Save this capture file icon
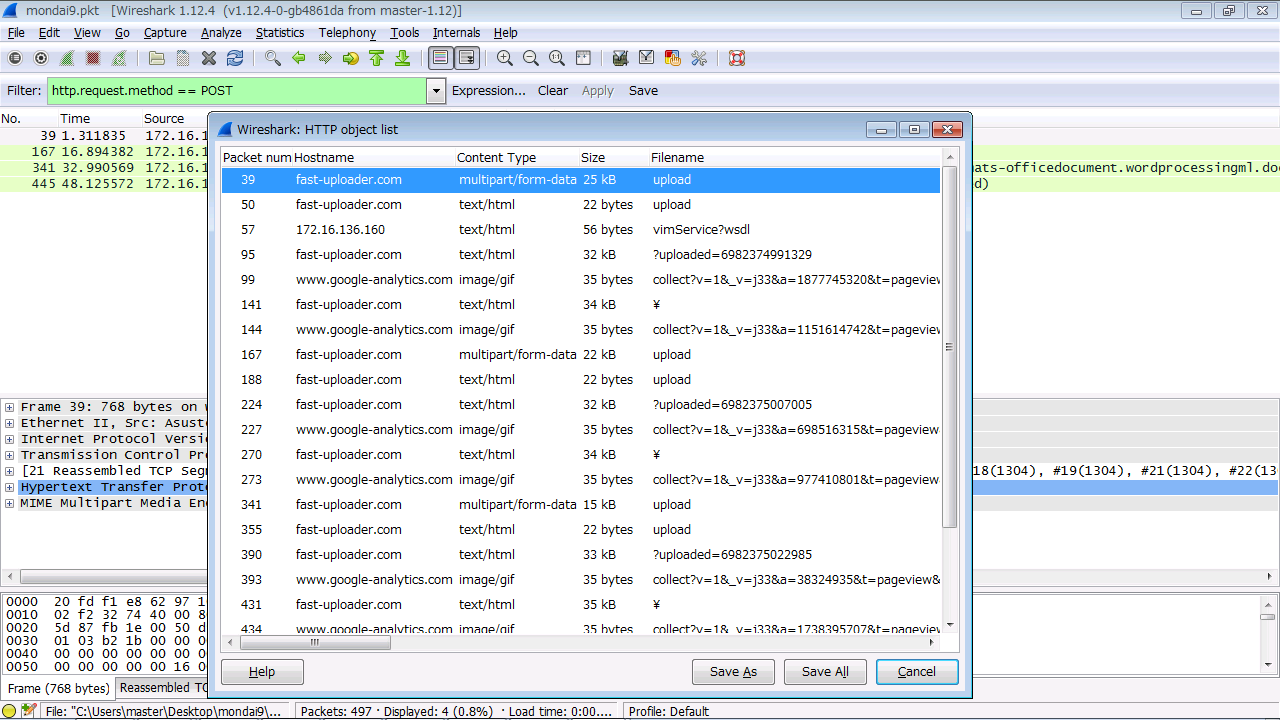This screenshot has width=1280, height=720. pos(182,58)
